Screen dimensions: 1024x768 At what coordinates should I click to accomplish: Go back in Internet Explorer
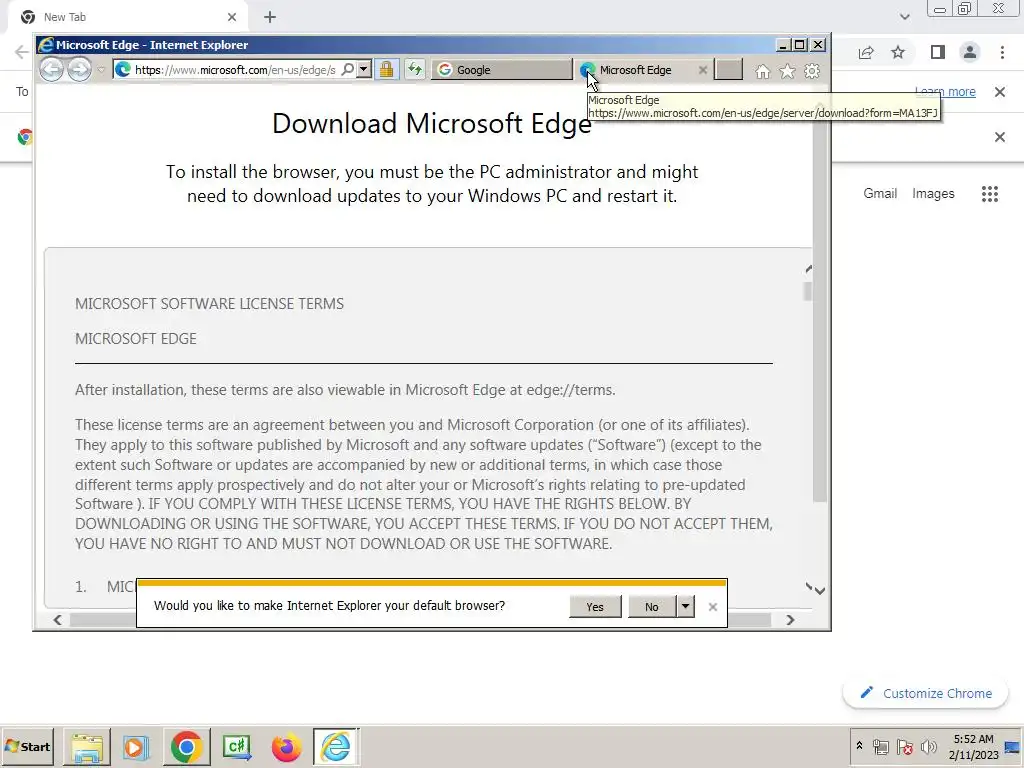coord(51,69)
